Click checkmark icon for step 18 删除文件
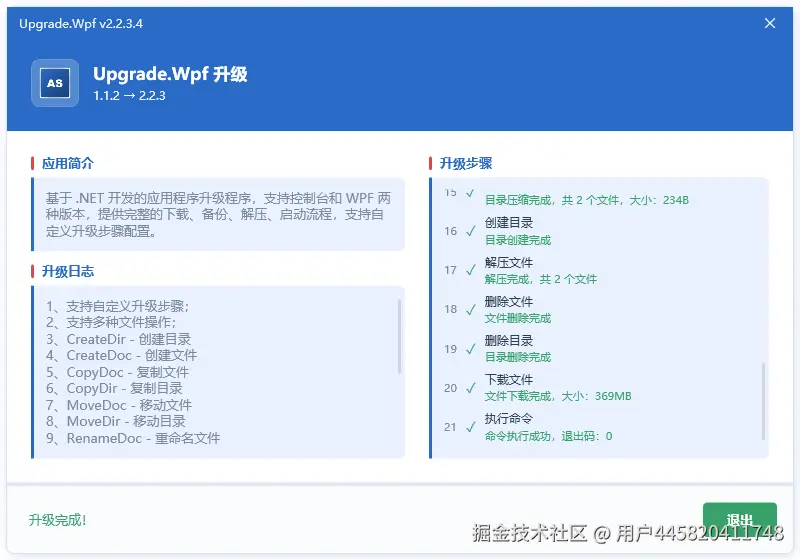The height and width of the screenshot is (560, 800). 470,310
